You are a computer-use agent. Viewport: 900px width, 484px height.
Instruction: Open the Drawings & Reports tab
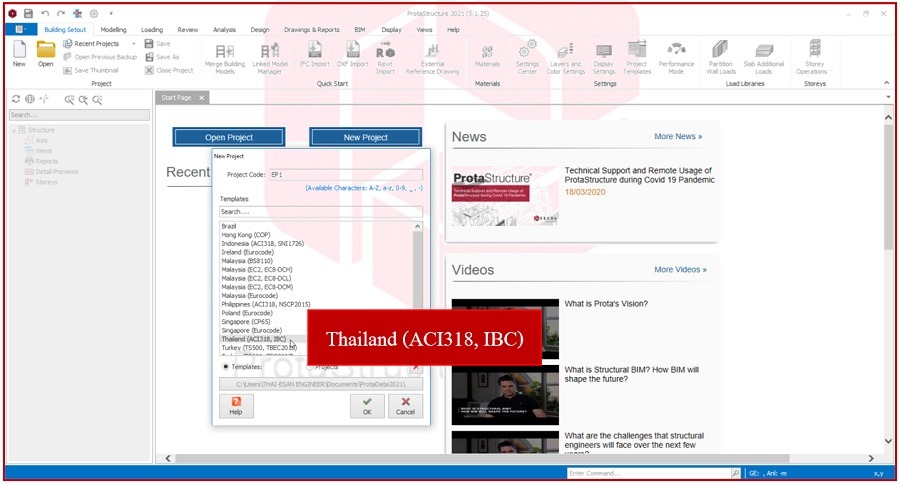312,29
